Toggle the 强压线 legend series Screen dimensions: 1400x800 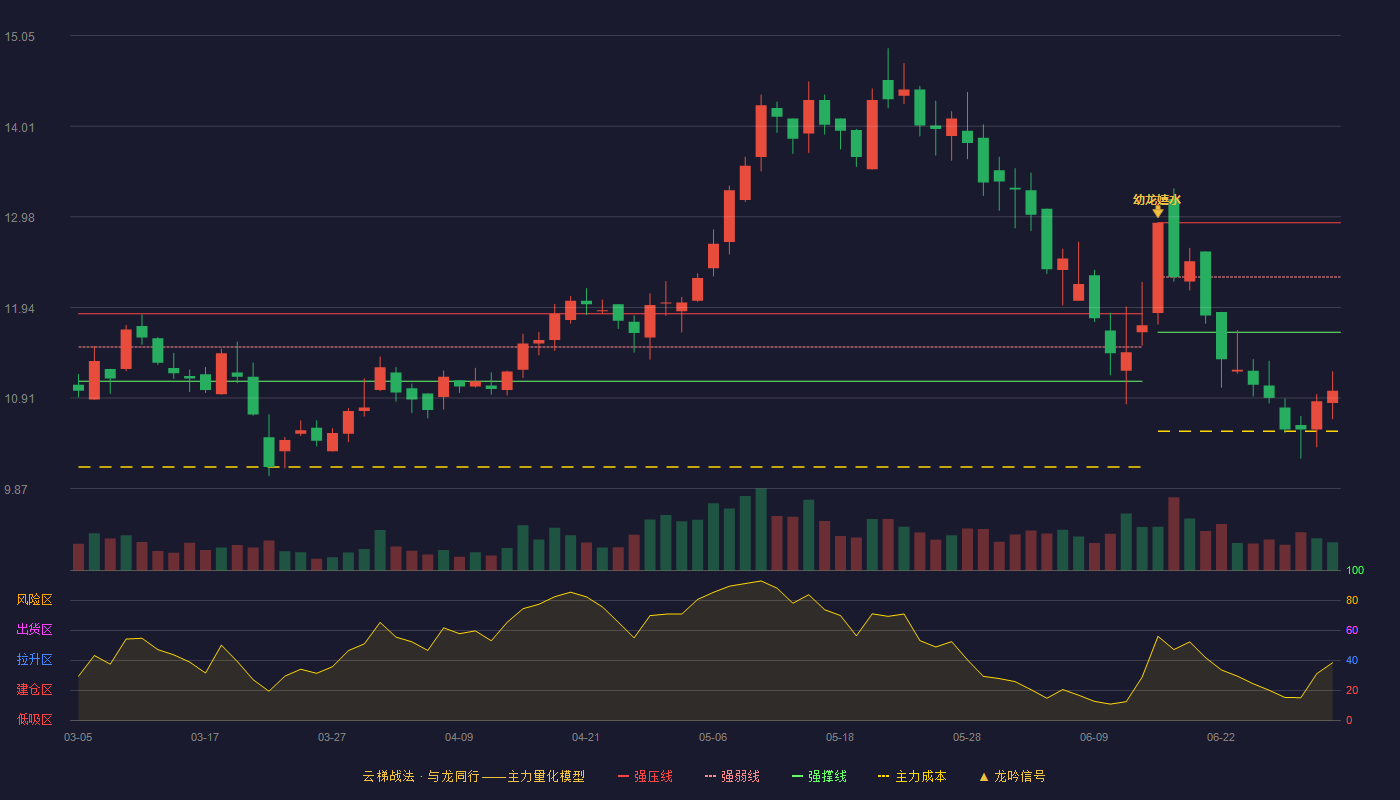click(645, 776)
